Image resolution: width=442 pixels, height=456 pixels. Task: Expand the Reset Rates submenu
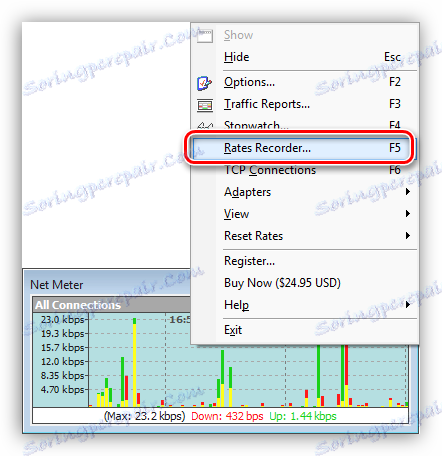pyautogui.click(x=304, y=236)
